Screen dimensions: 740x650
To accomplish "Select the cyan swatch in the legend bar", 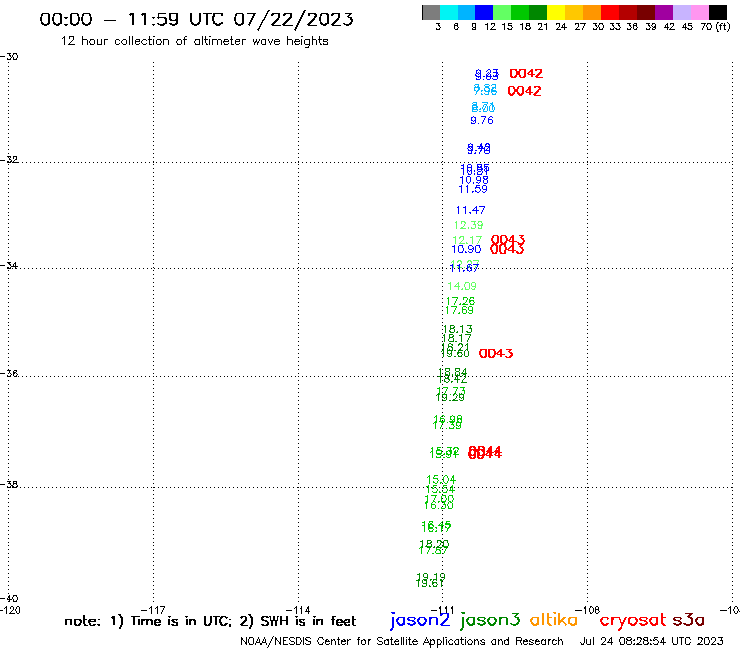I will point(449,12).
